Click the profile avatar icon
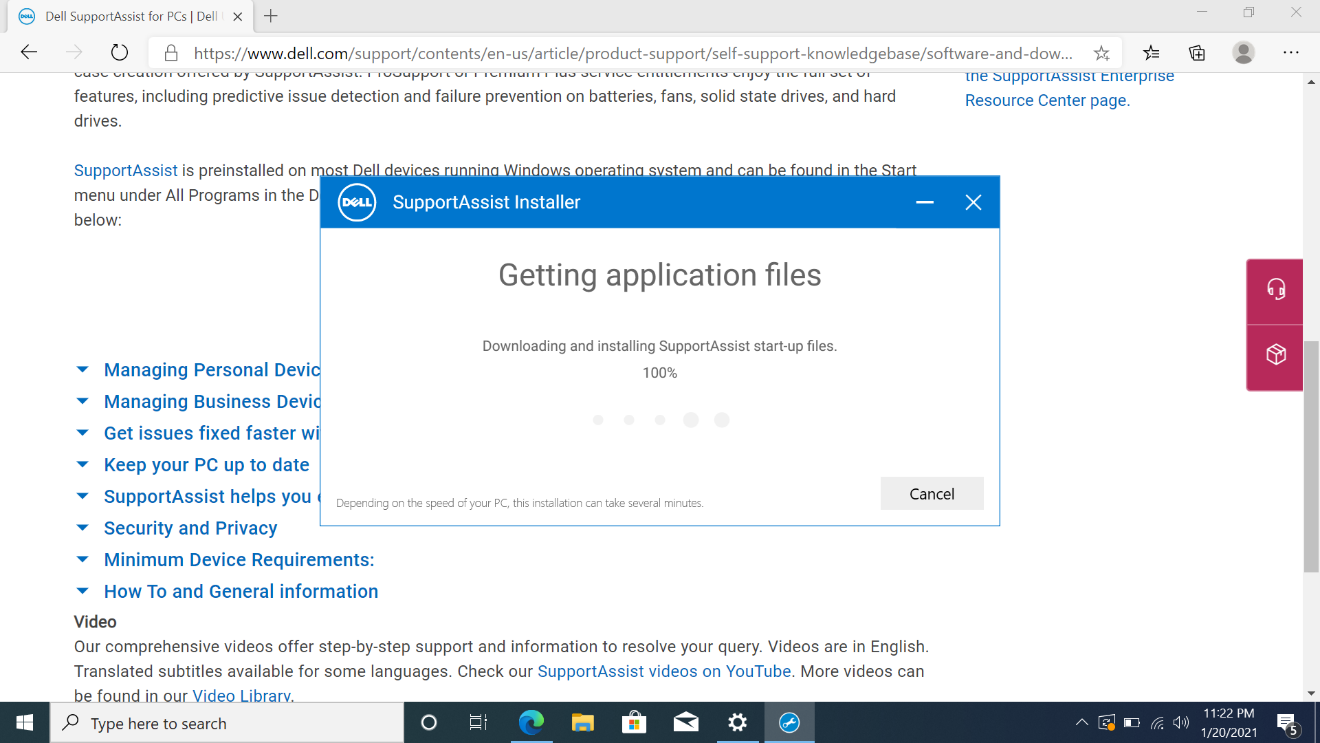The width and height of the screenshot is (1320, 743). point(1243,53)
